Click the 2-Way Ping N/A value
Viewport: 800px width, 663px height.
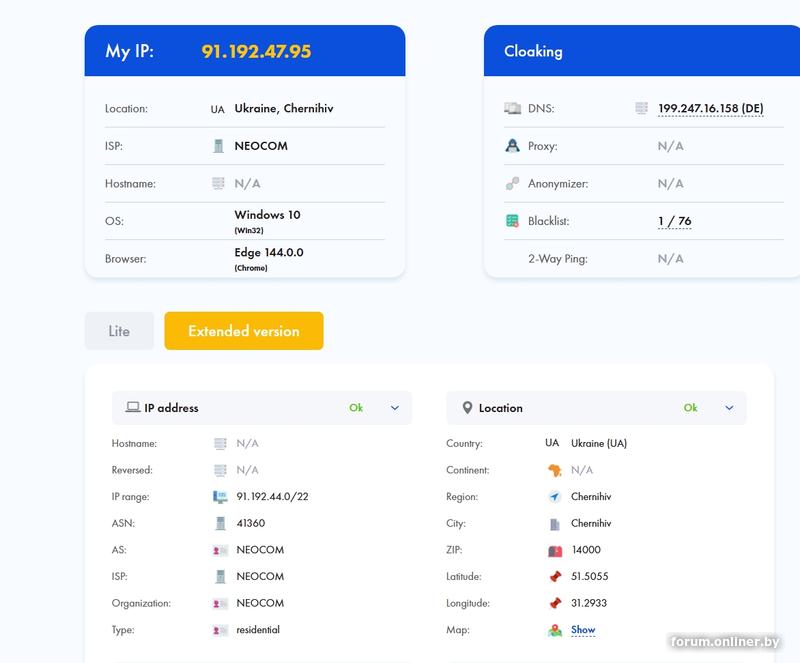[670, 259]
